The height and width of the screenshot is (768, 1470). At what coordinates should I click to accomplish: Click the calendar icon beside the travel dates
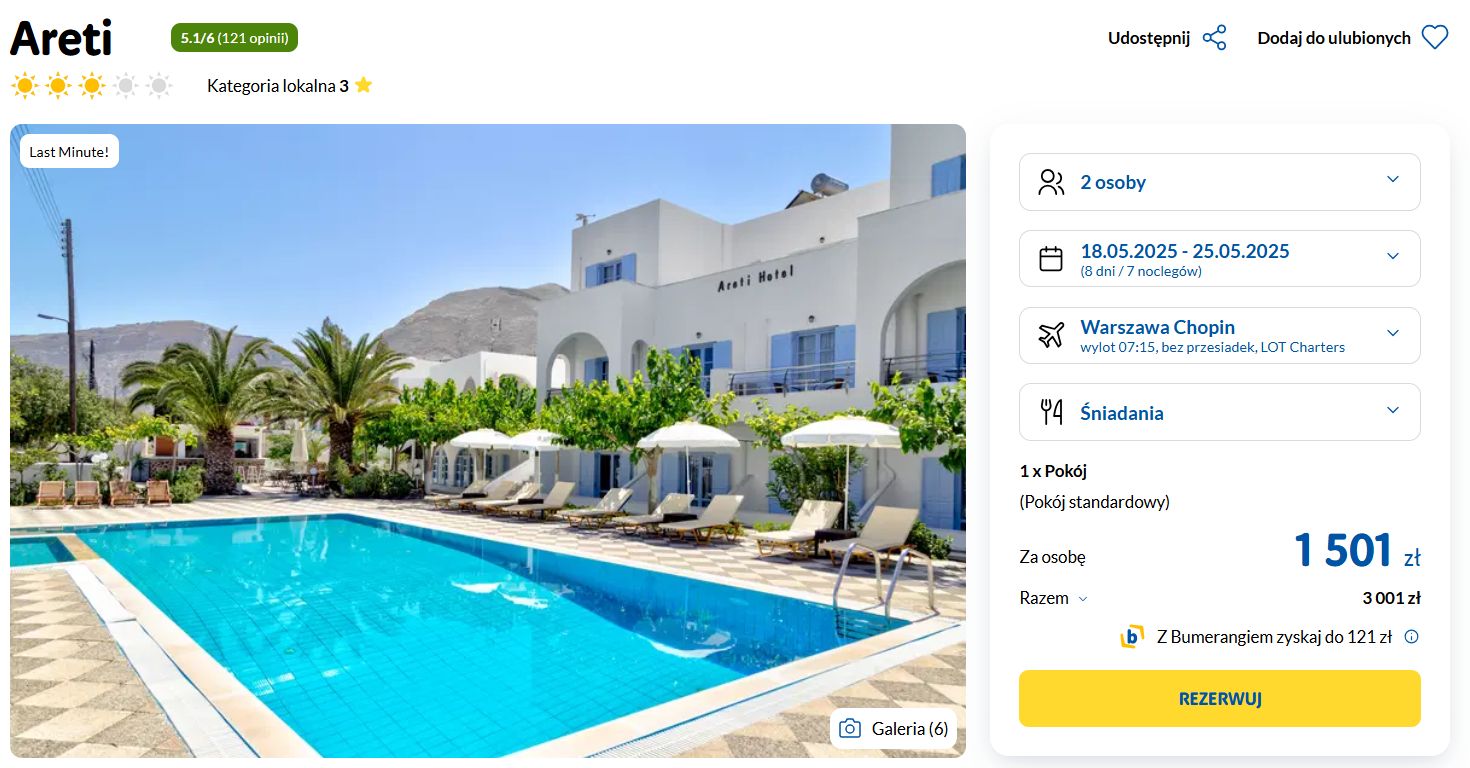click(1051, 259)
